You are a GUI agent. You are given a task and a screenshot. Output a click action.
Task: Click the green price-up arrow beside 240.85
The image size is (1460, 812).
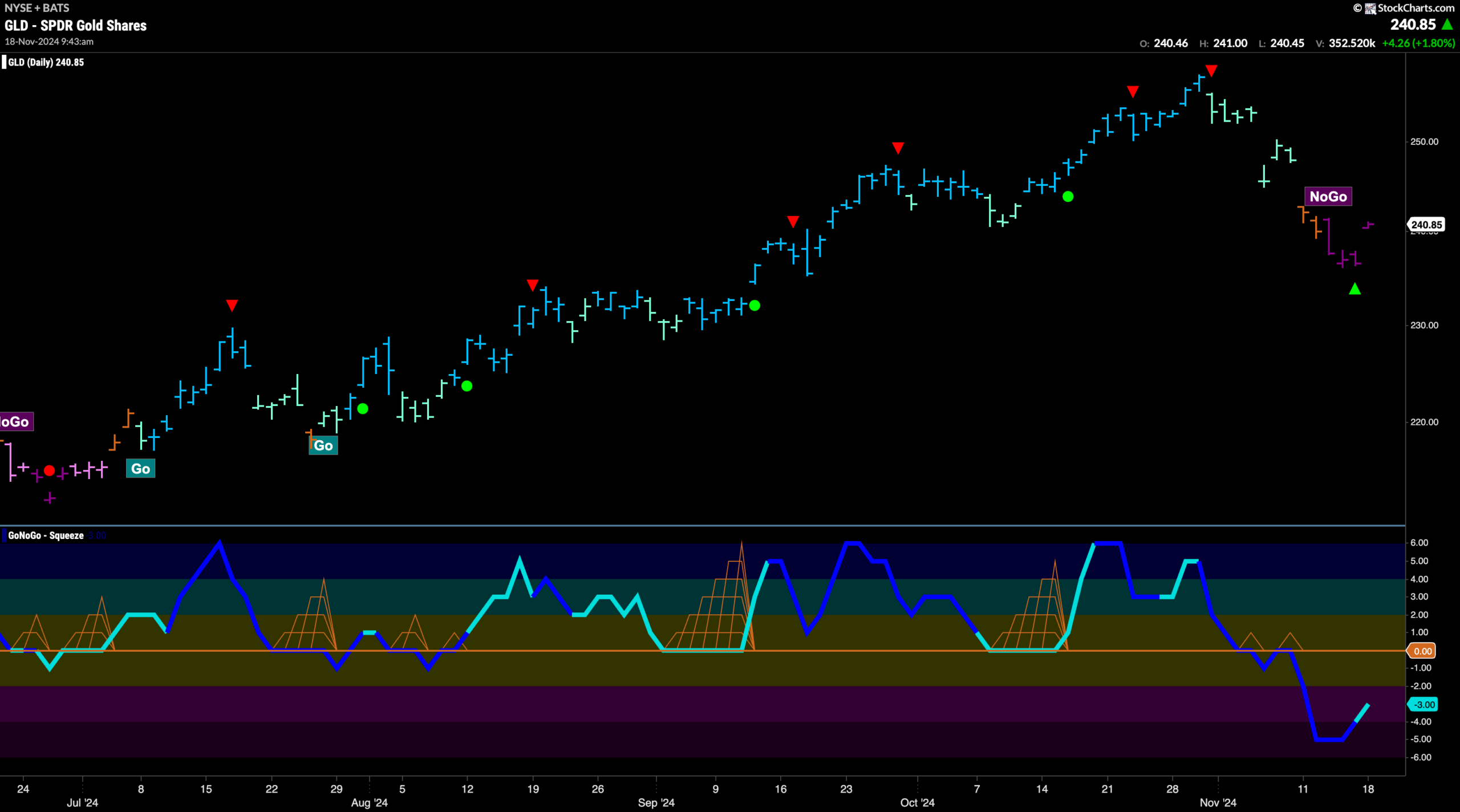[1447, 25]
